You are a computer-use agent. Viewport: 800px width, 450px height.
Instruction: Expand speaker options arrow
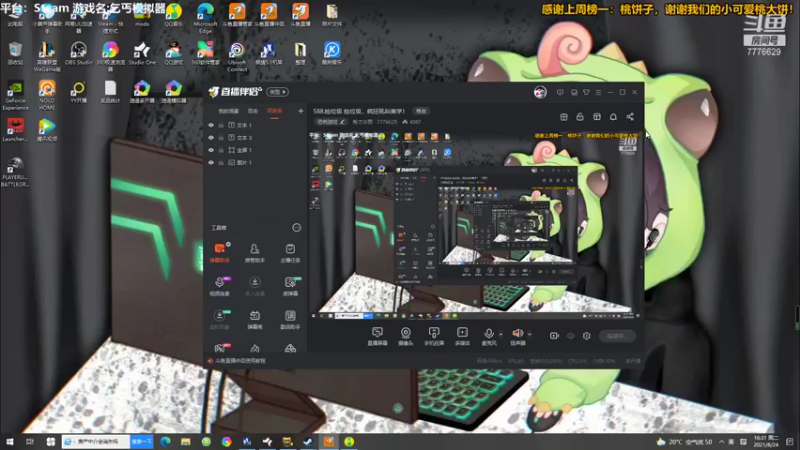pos(530,335)
